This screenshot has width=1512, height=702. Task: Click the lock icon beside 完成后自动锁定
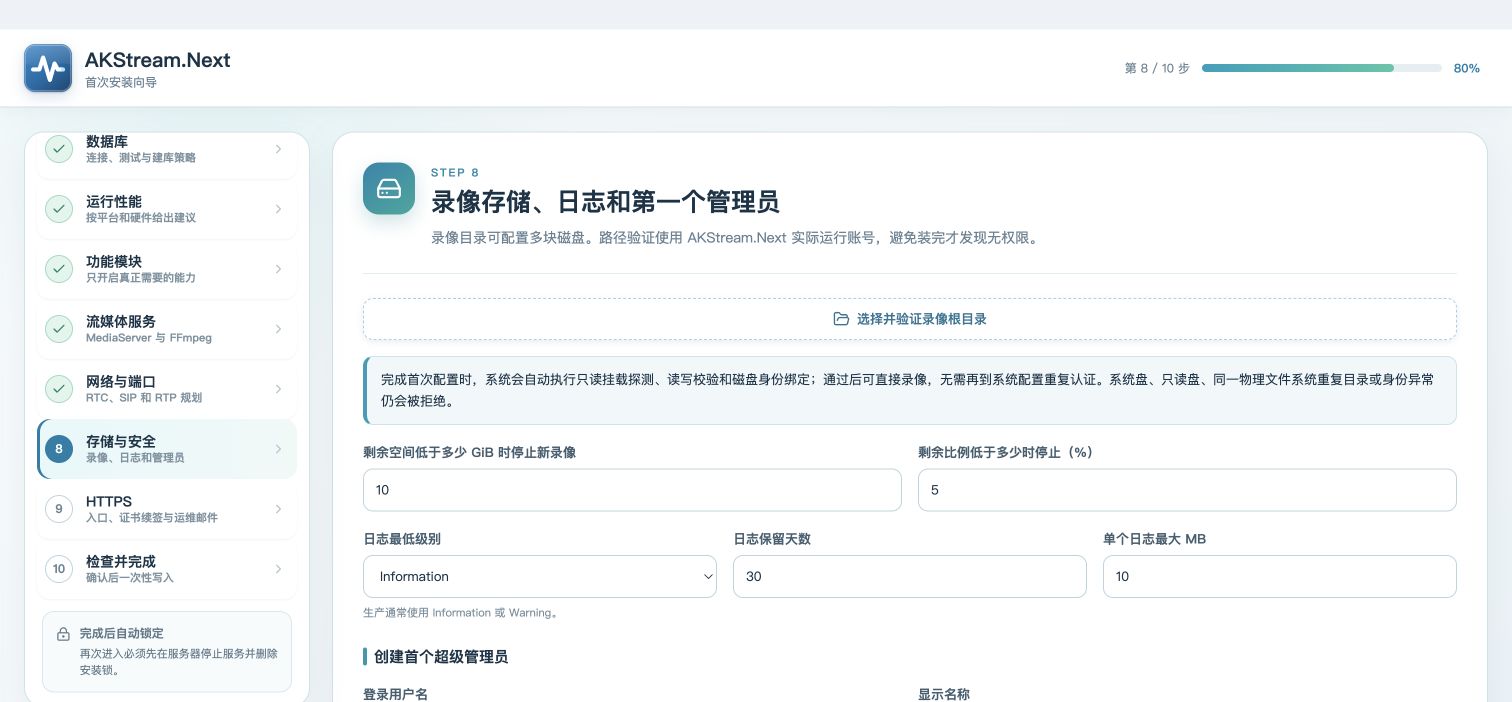(63, 634)
